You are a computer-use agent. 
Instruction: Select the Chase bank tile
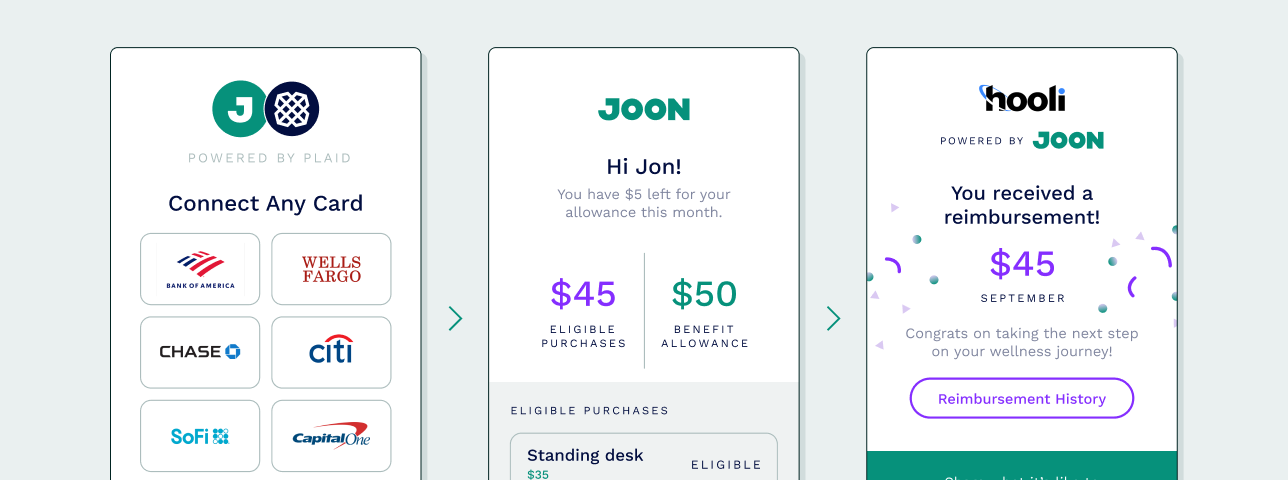point(200,352)
